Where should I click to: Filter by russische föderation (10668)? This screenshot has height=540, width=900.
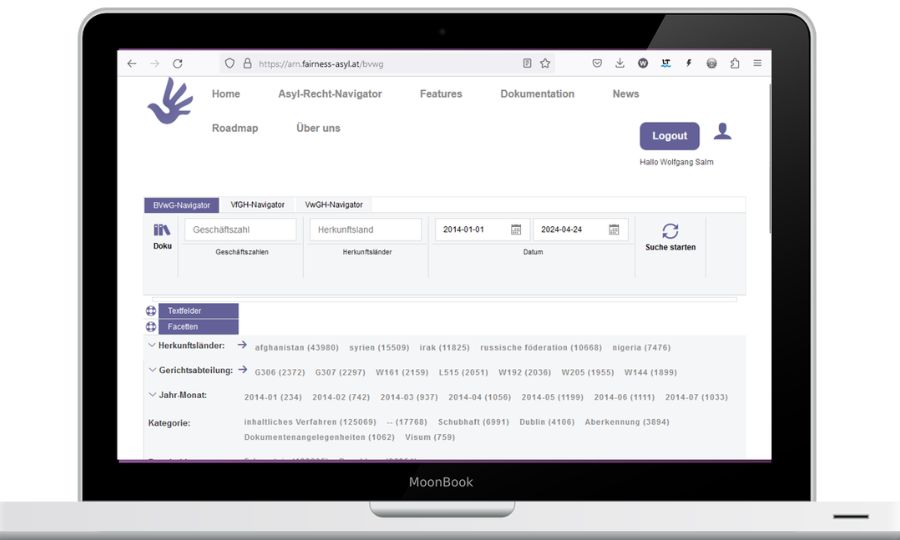tap(541, 348)
